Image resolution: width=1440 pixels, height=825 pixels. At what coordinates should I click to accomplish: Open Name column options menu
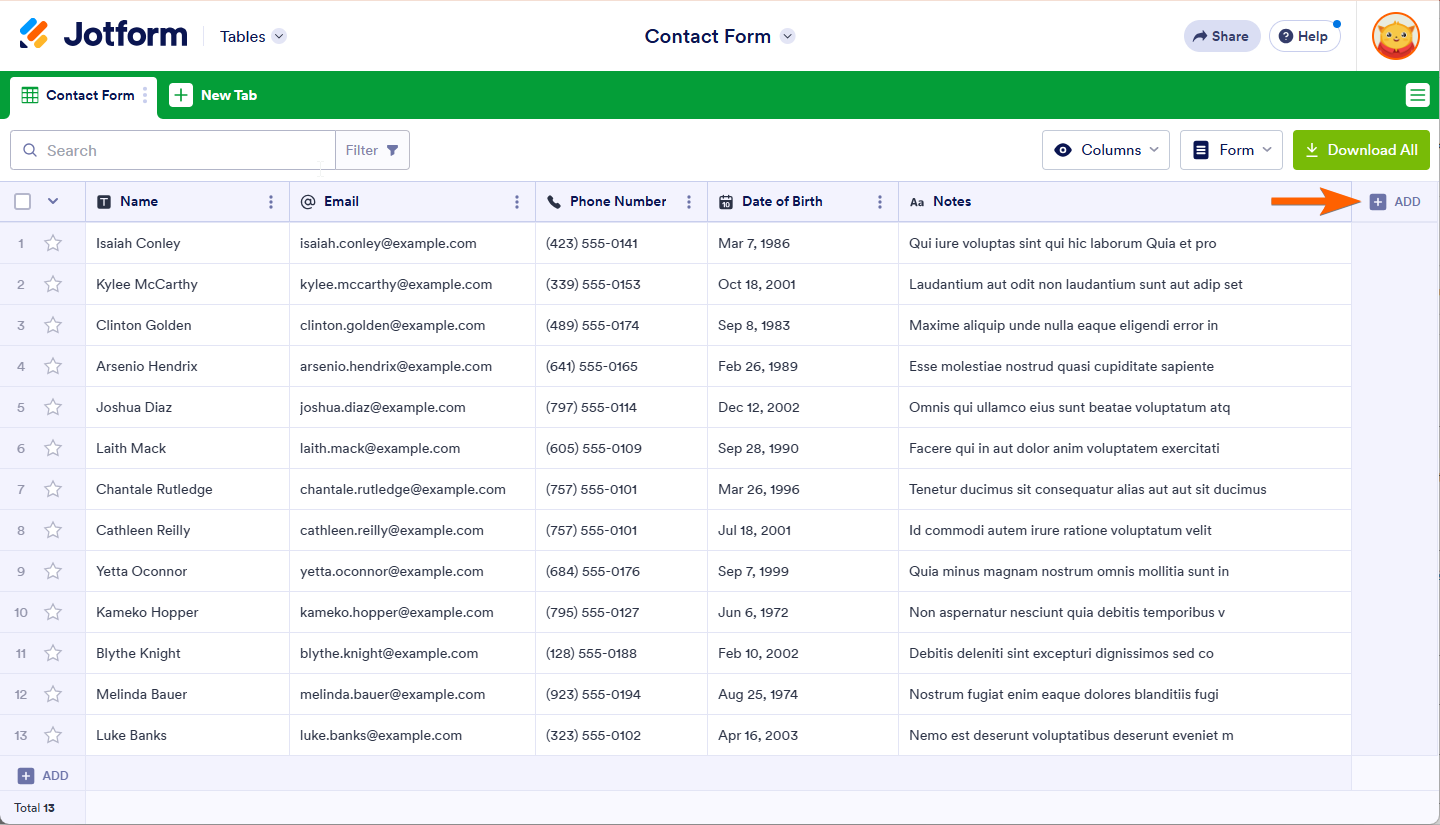(271, 202)
